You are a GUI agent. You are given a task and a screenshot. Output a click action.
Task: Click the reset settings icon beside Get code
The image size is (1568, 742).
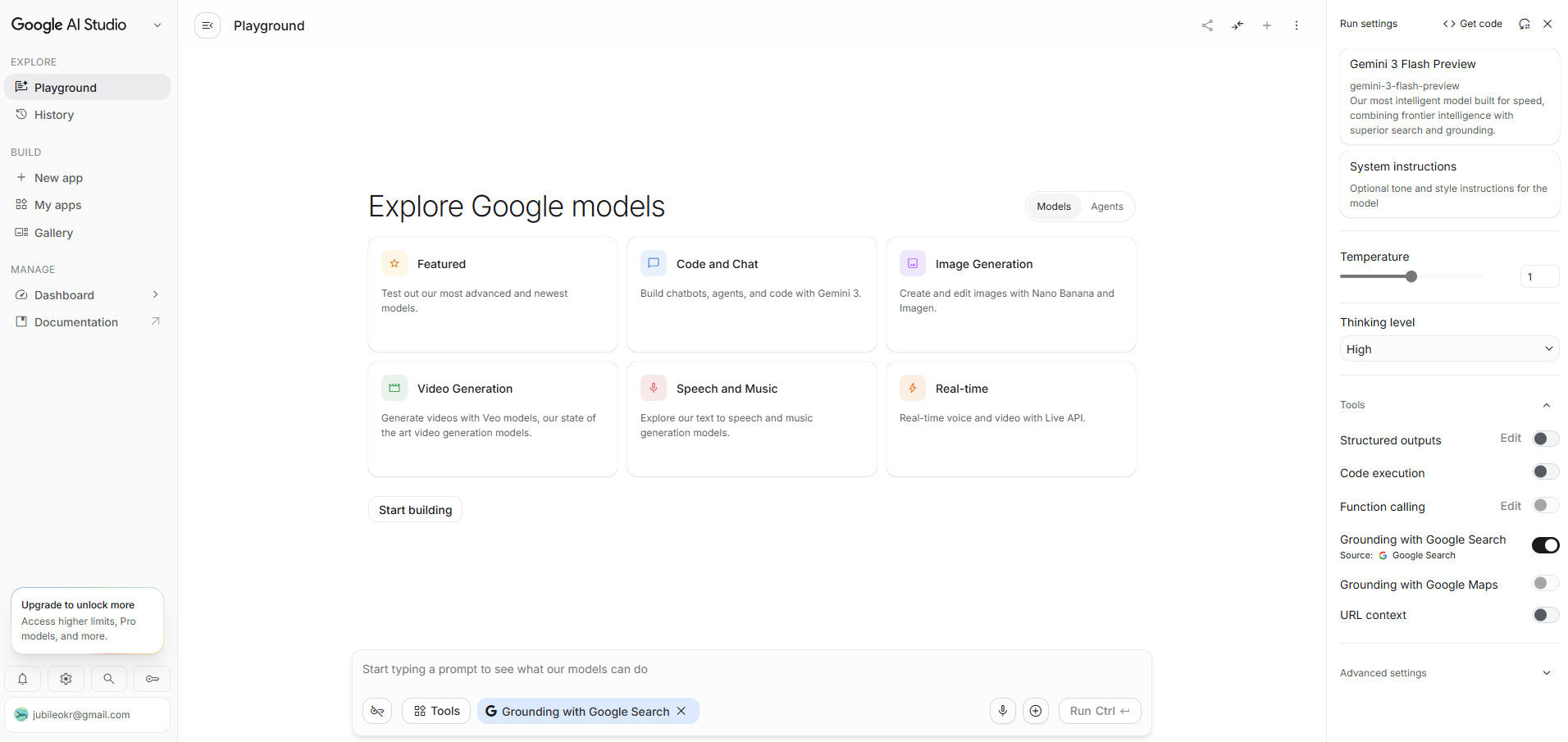[1525, 24]
